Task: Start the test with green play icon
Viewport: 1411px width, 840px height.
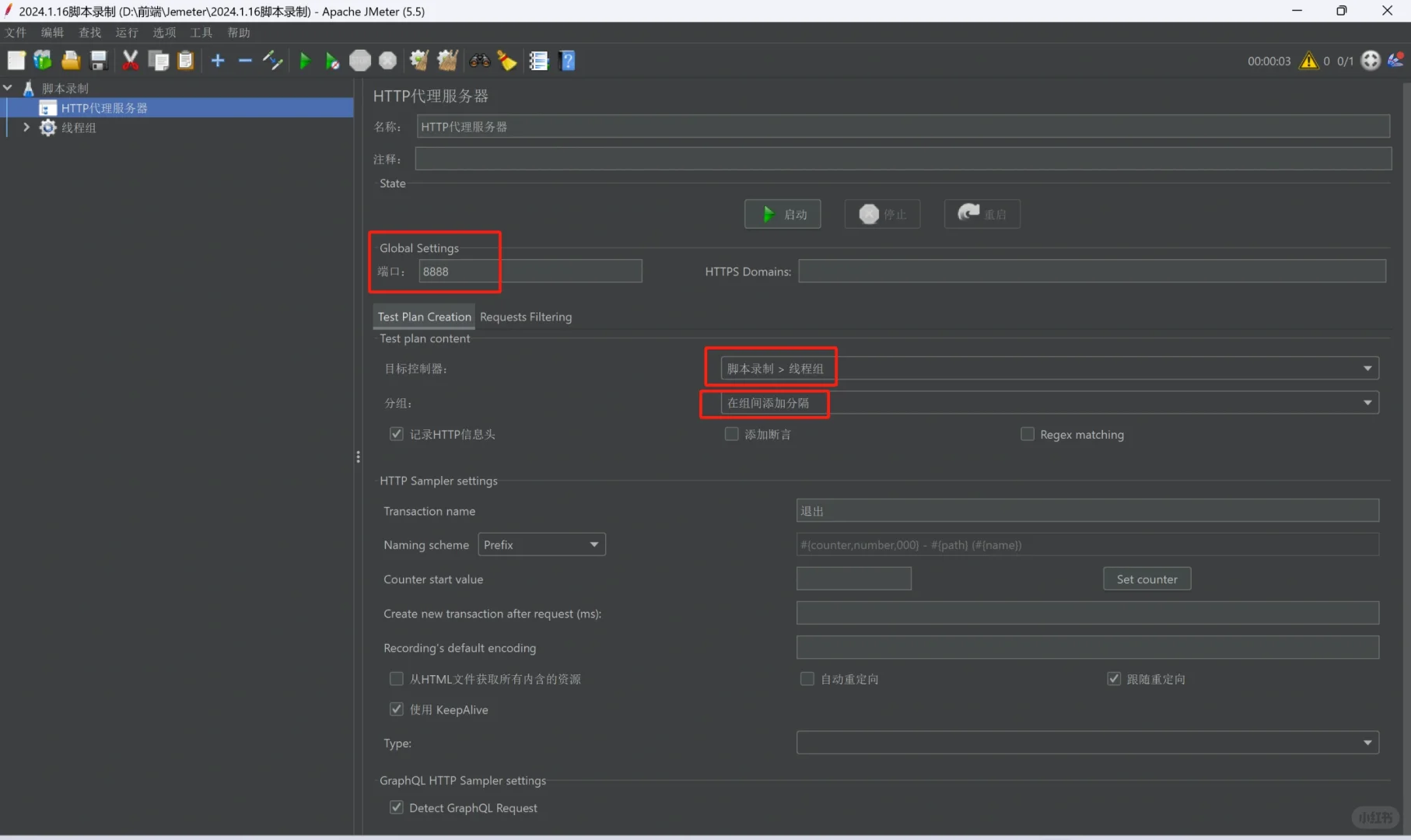Action: point(305,61)
